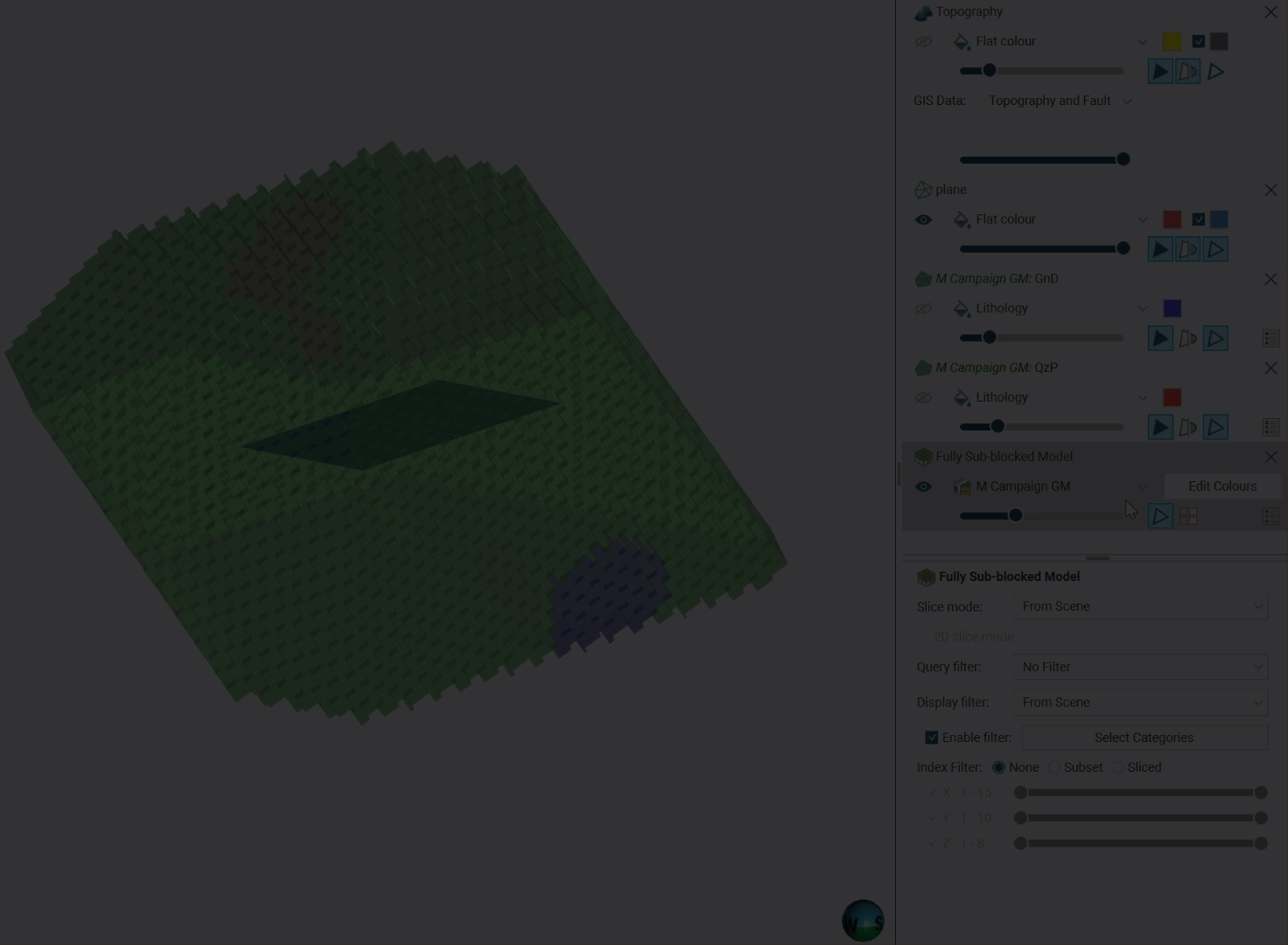Click the middle half-shape button in the Topography row
This screenshot has height=945, width=1288.
1187,72
